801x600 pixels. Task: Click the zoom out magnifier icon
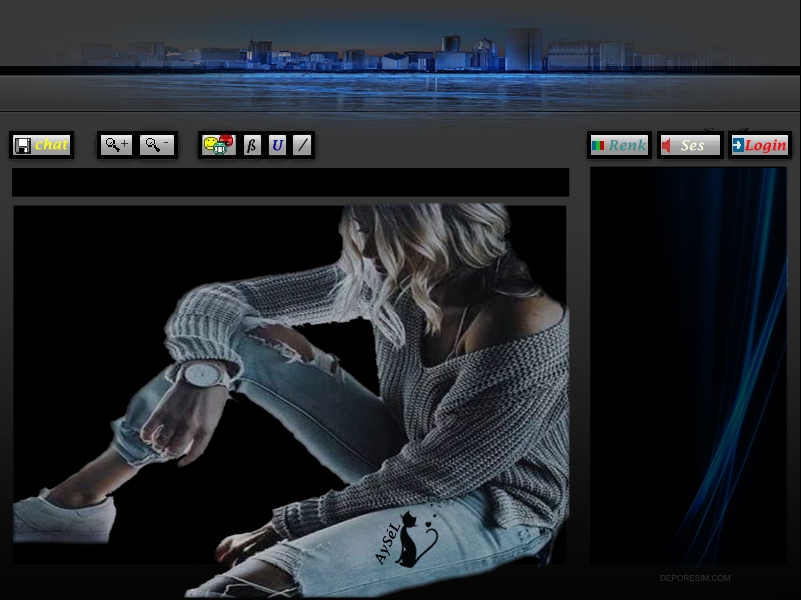157,145
